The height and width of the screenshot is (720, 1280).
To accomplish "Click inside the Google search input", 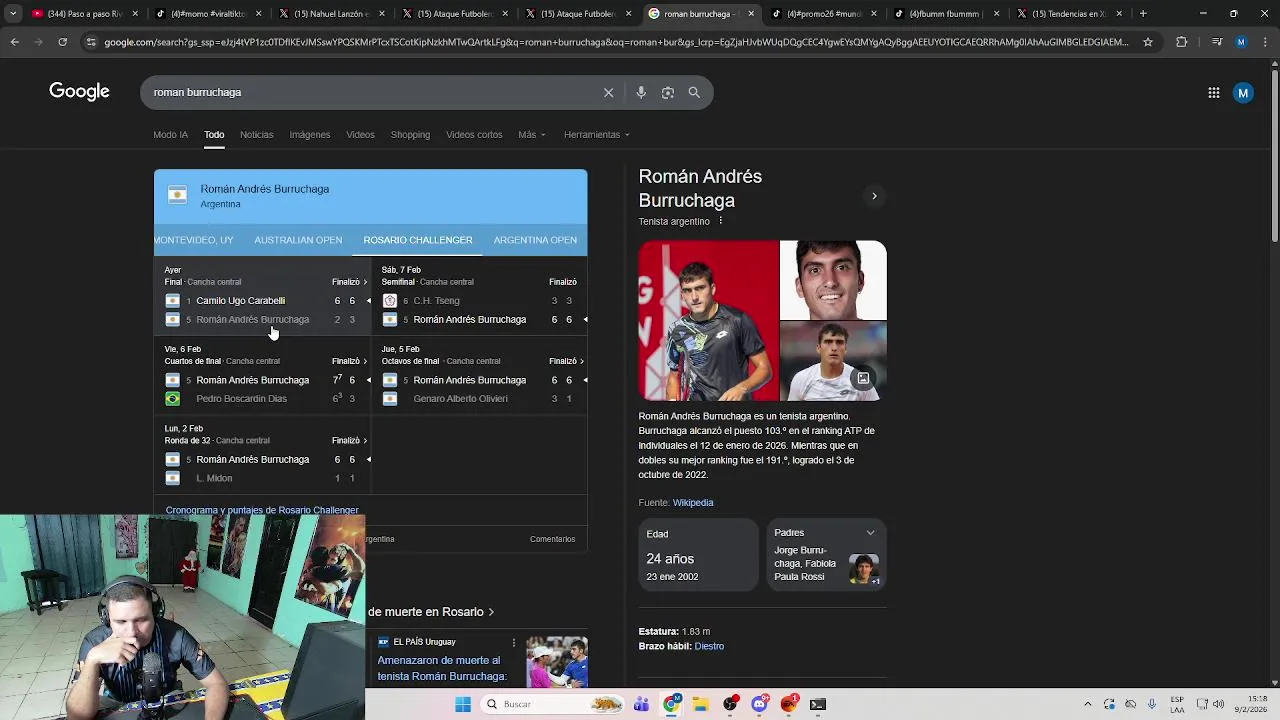I will (x=370, y=92).
